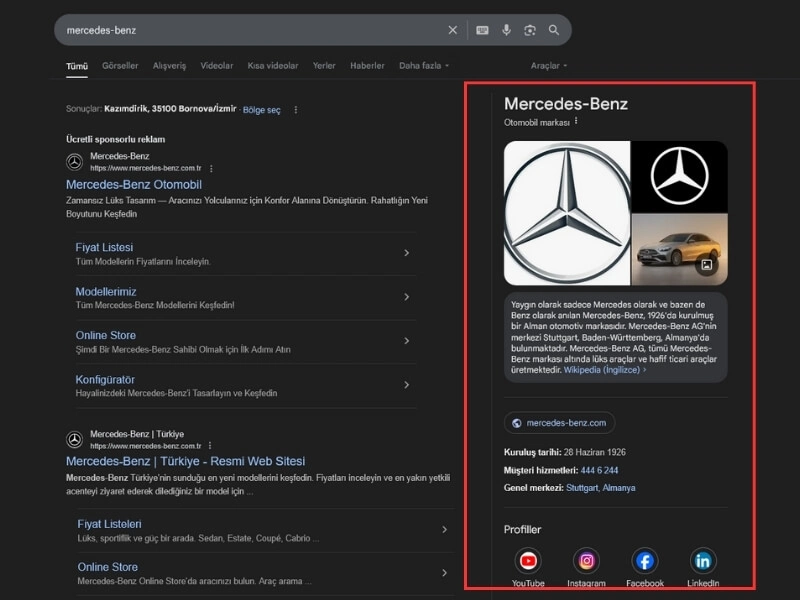This screenshot has height=600, width=800.
Task: Click the magnifying glass search icon
Action: click(x=554, y=30)
